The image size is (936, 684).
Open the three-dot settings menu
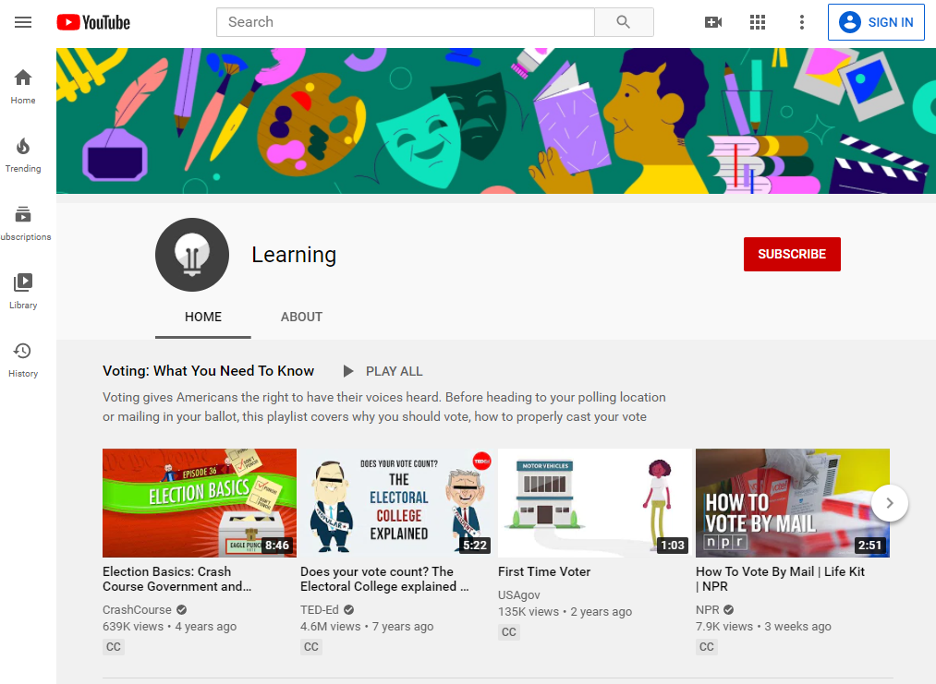point(802,22)
